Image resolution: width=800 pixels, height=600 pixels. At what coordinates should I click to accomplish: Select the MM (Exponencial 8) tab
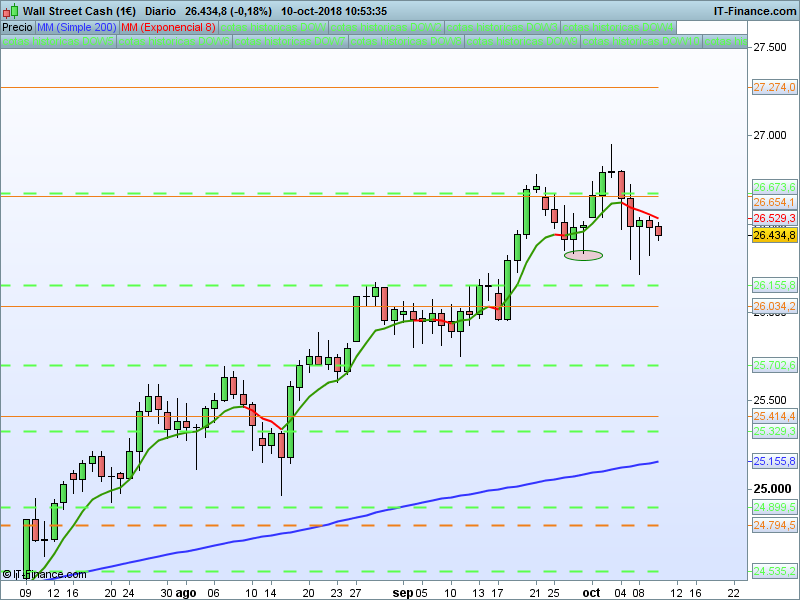[x=168, y=27]
